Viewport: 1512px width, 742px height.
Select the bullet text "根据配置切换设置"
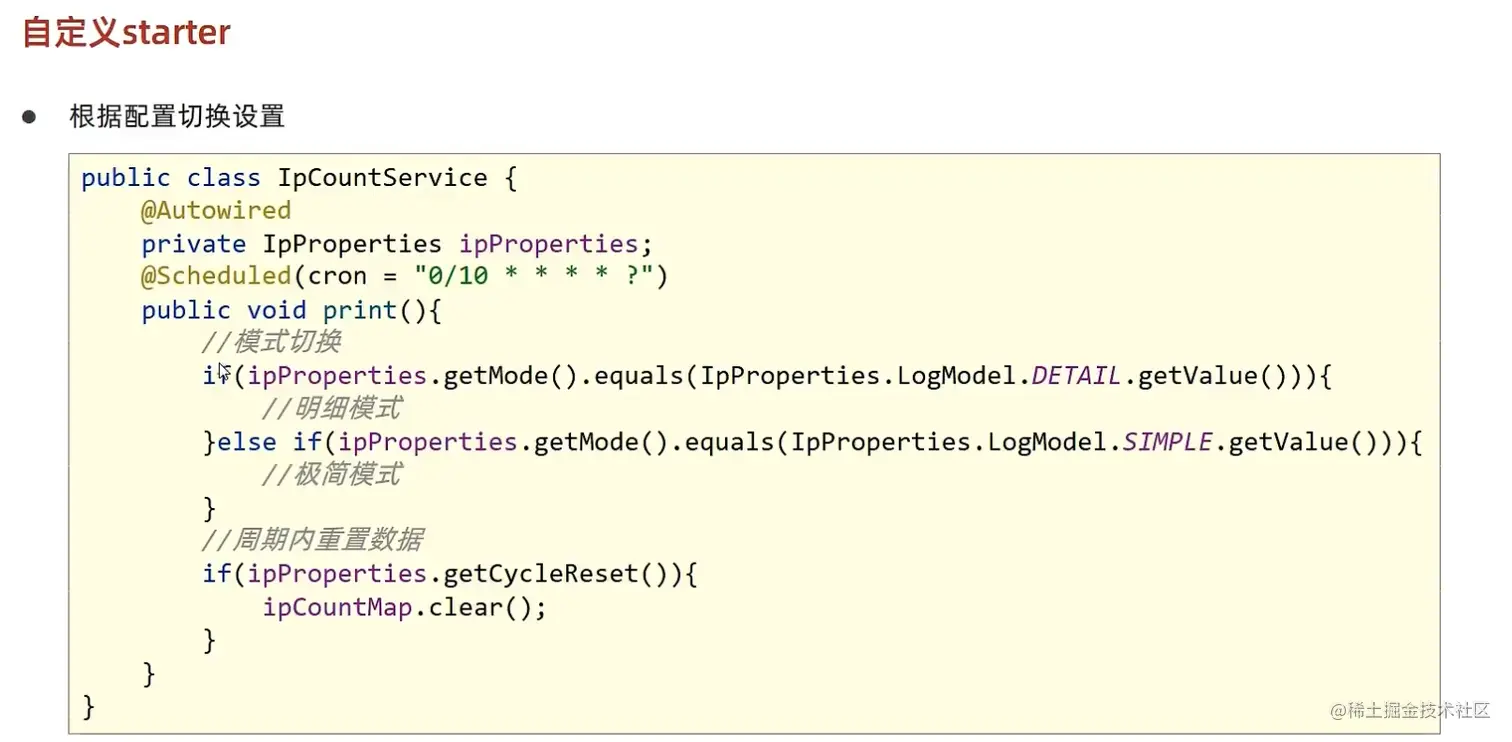click(177, 117)
